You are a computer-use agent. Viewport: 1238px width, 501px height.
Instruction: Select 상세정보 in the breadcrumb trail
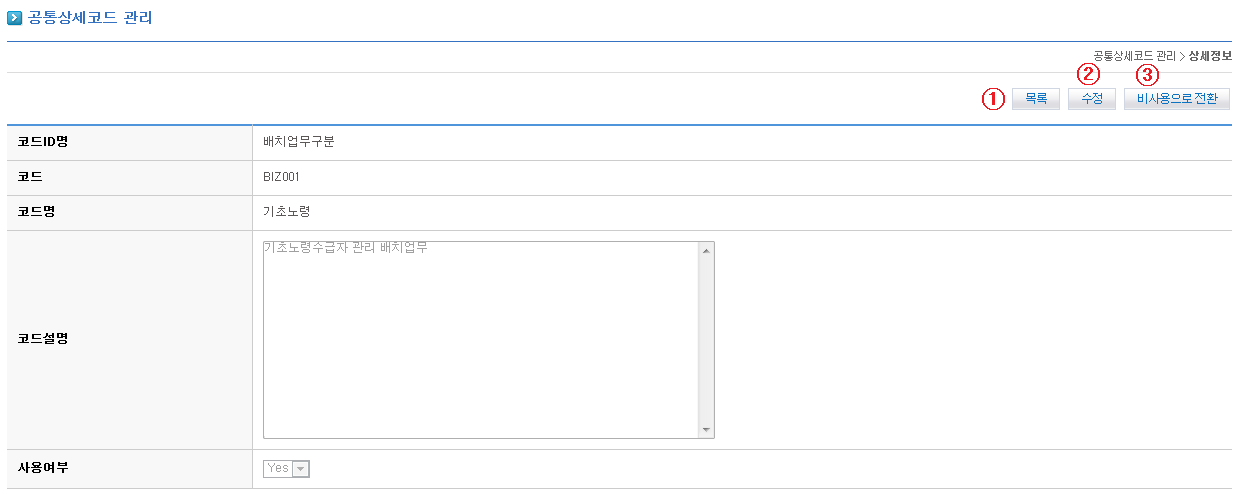[1210, 56]
